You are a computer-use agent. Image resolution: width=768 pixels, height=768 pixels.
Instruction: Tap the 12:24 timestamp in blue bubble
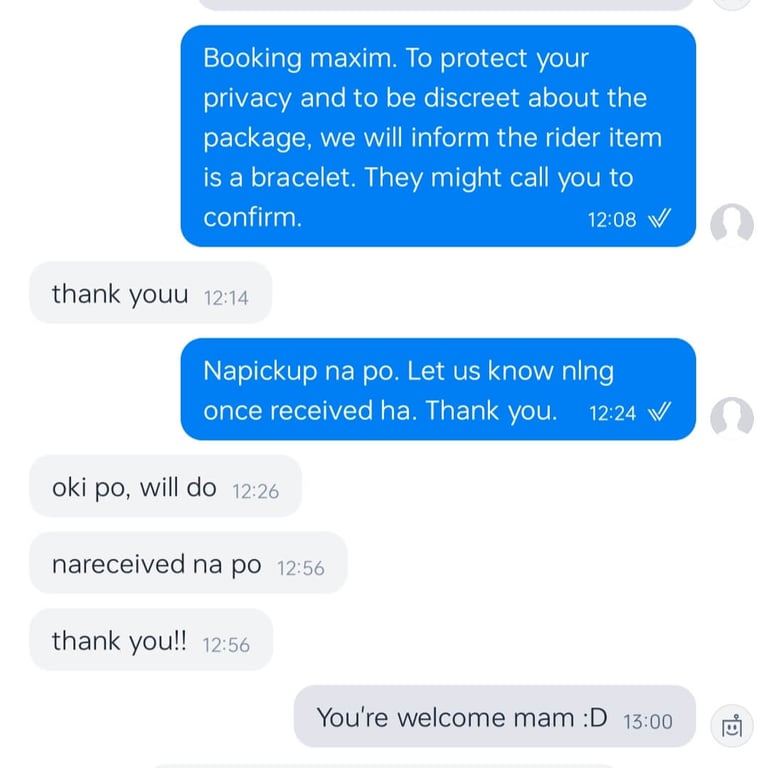point(612,413)
